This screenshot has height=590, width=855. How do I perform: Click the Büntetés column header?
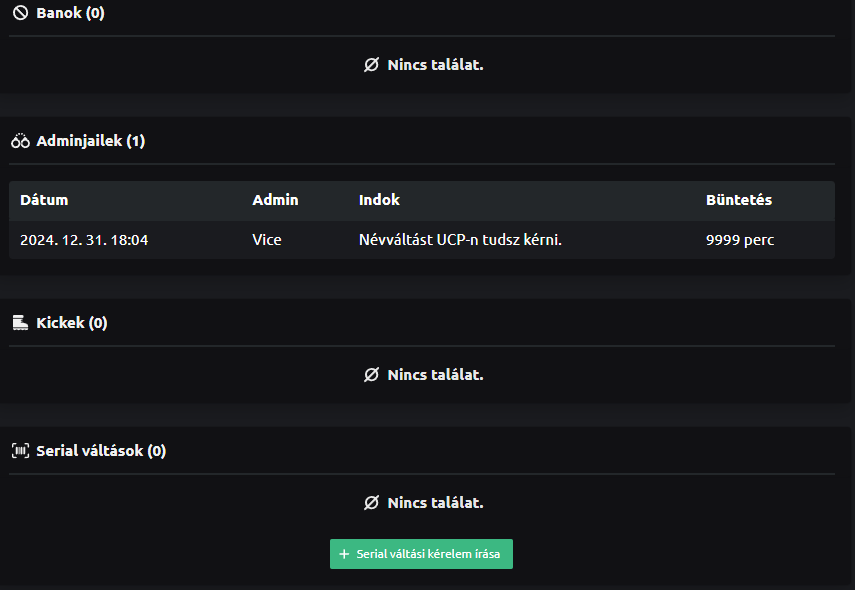[738, 200]
